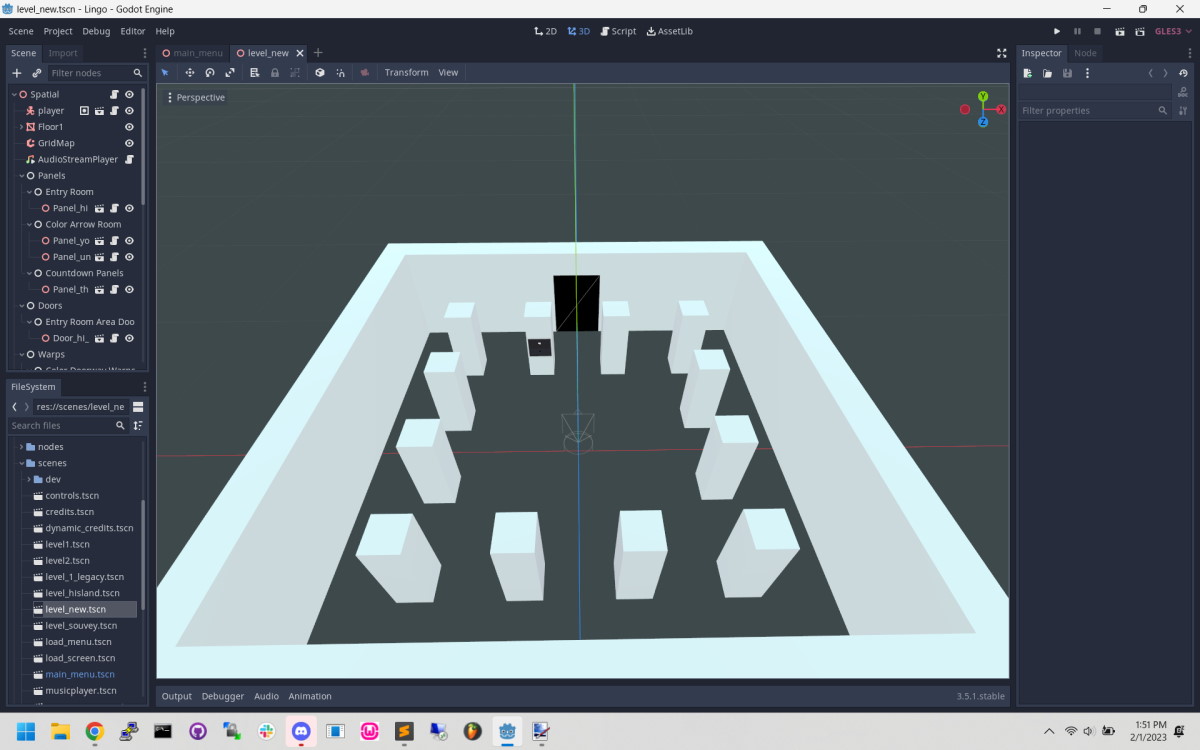Open the object history icon in Inspector
The image size is (1200, 750).
1184,73
